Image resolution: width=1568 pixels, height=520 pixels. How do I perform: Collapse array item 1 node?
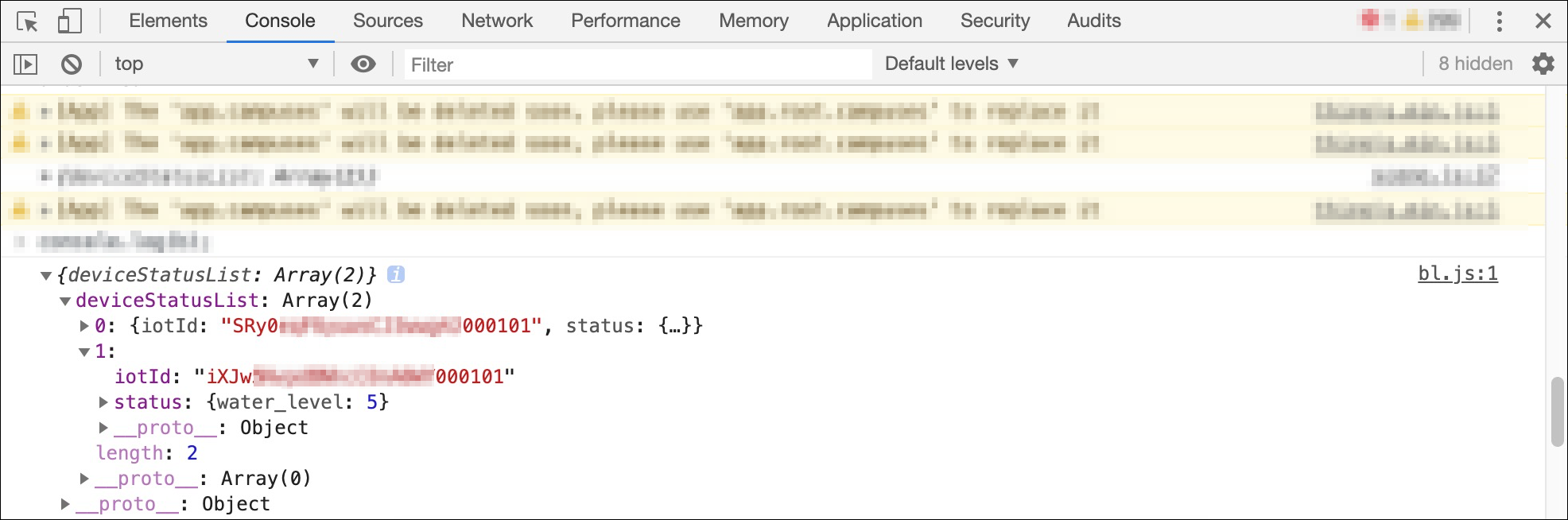(x=84, y=352)
